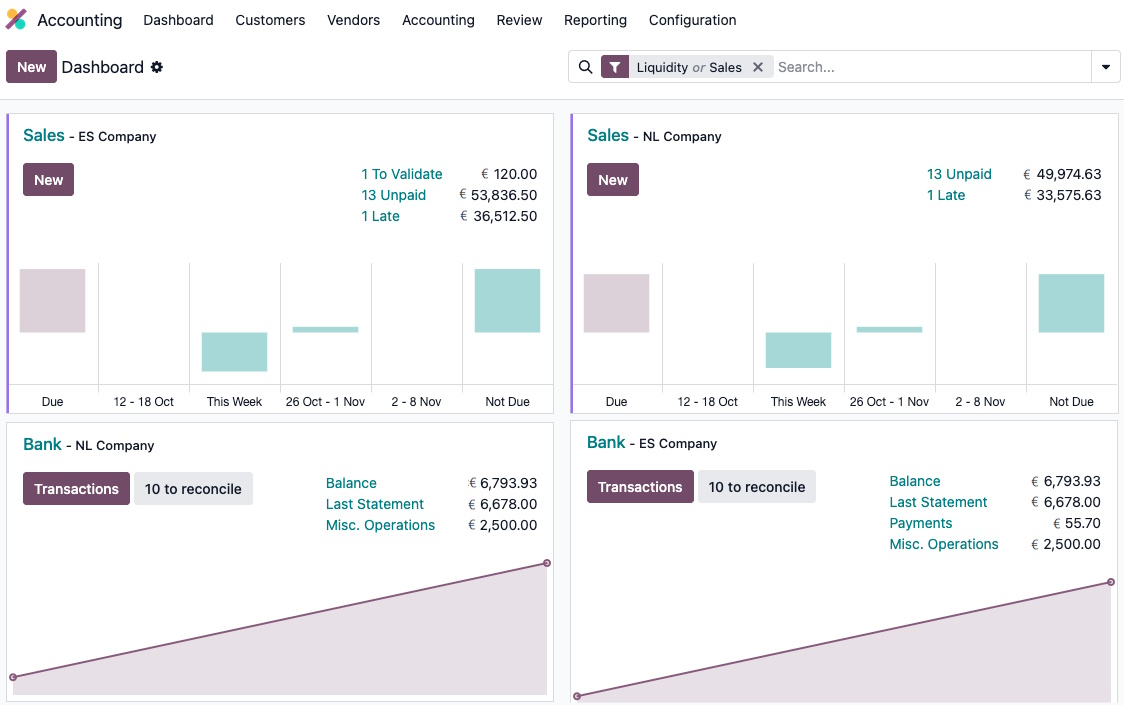Remove the Liquidity or Sales filter
The image size is (1124, 705).
(758, 67)
